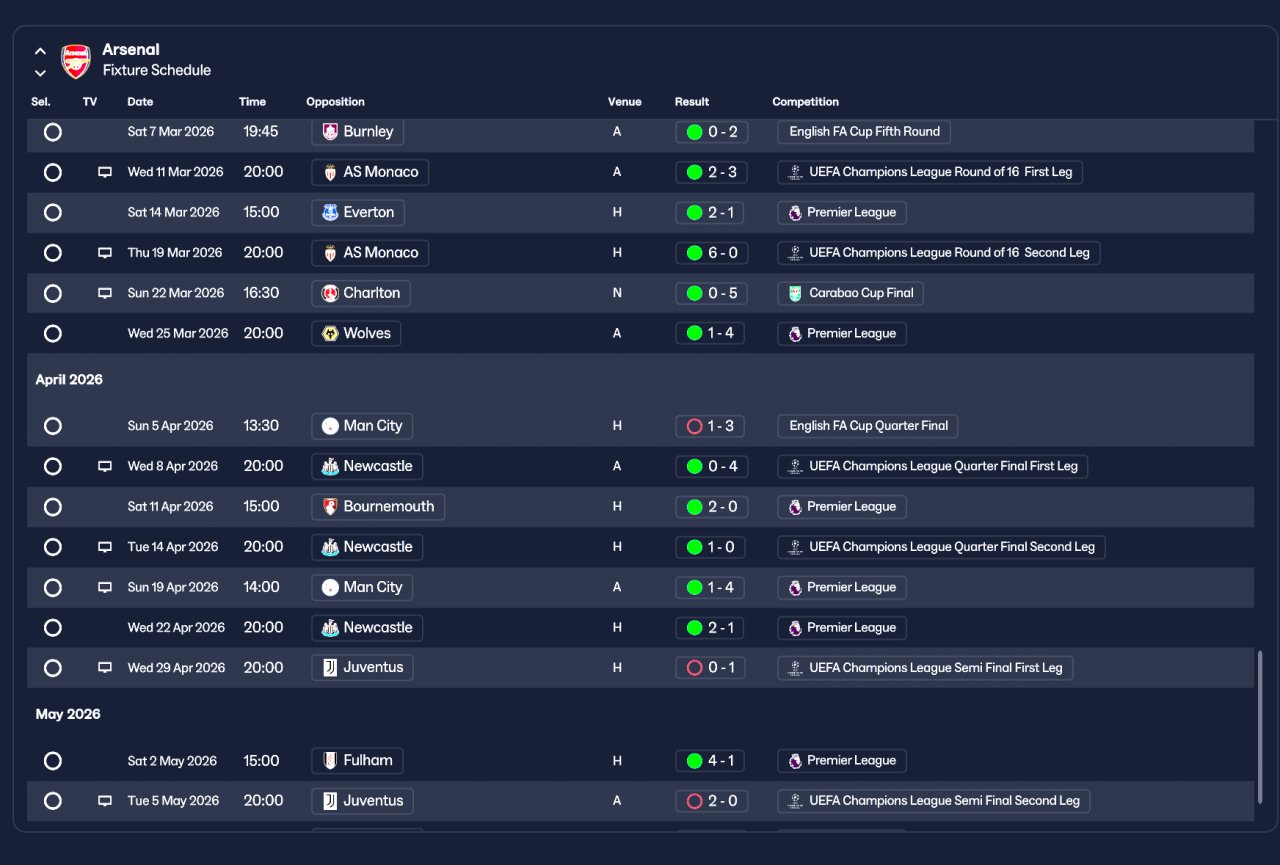Open Newcastle team on Wed 22 Apr
Image resolution: width=1280 pixels, height=865 pixels.
click(x=367, y=628)
